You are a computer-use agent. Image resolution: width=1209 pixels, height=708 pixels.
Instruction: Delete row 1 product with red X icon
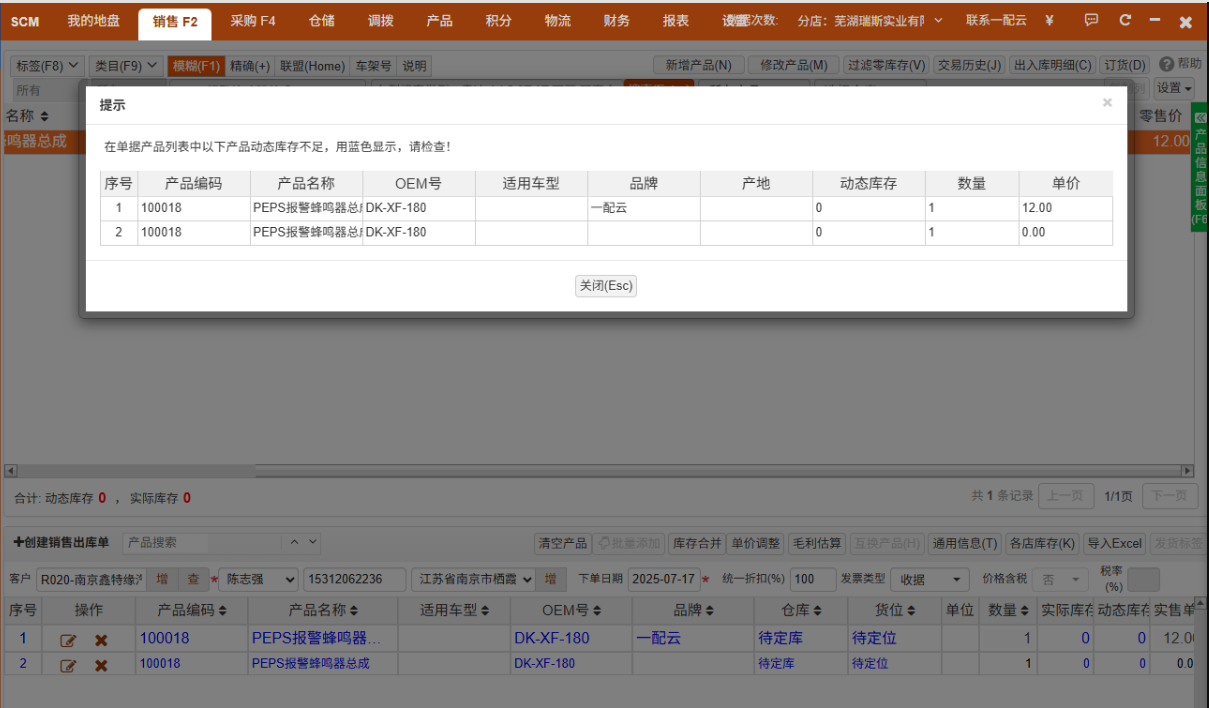101,640
